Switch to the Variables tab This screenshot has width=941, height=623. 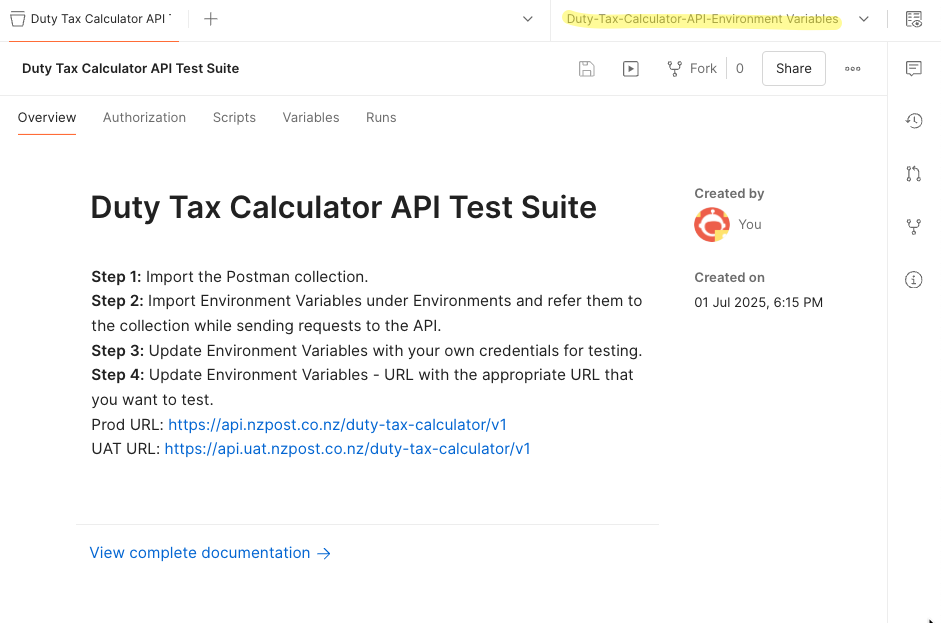310,117
